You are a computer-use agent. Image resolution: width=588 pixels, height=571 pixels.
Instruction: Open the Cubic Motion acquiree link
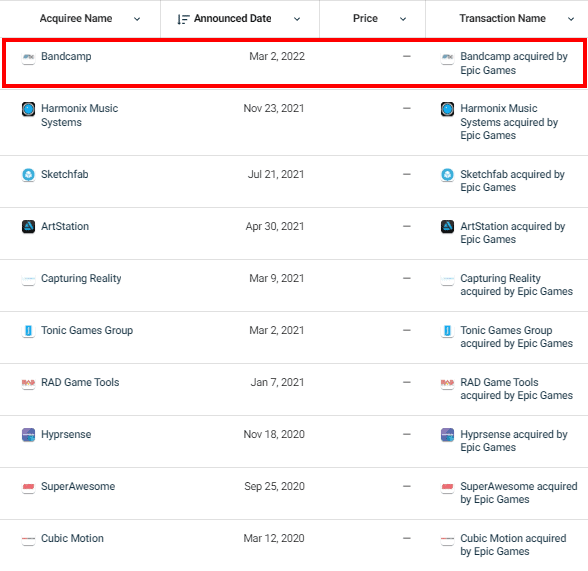(72, 538)
